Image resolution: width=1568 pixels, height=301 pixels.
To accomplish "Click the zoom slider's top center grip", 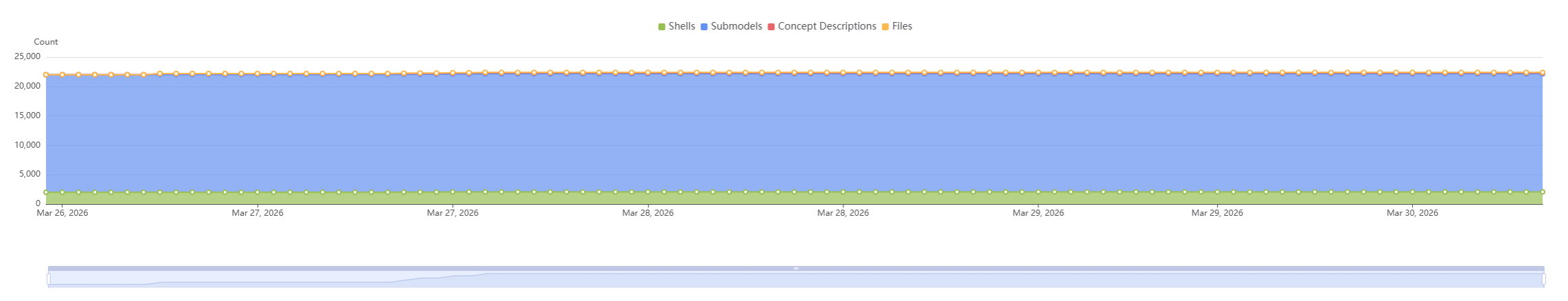I will coord(796,268).
